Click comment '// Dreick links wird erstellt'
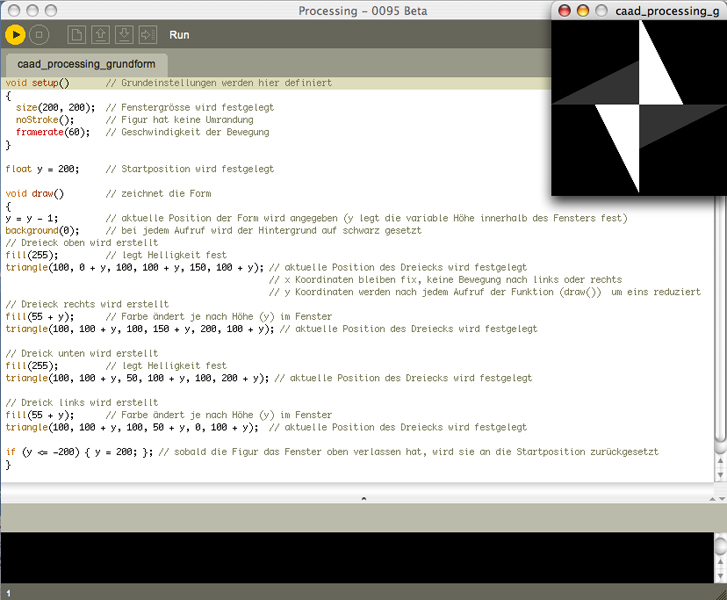This screenshot has height=600, width=727. [82, 402]
